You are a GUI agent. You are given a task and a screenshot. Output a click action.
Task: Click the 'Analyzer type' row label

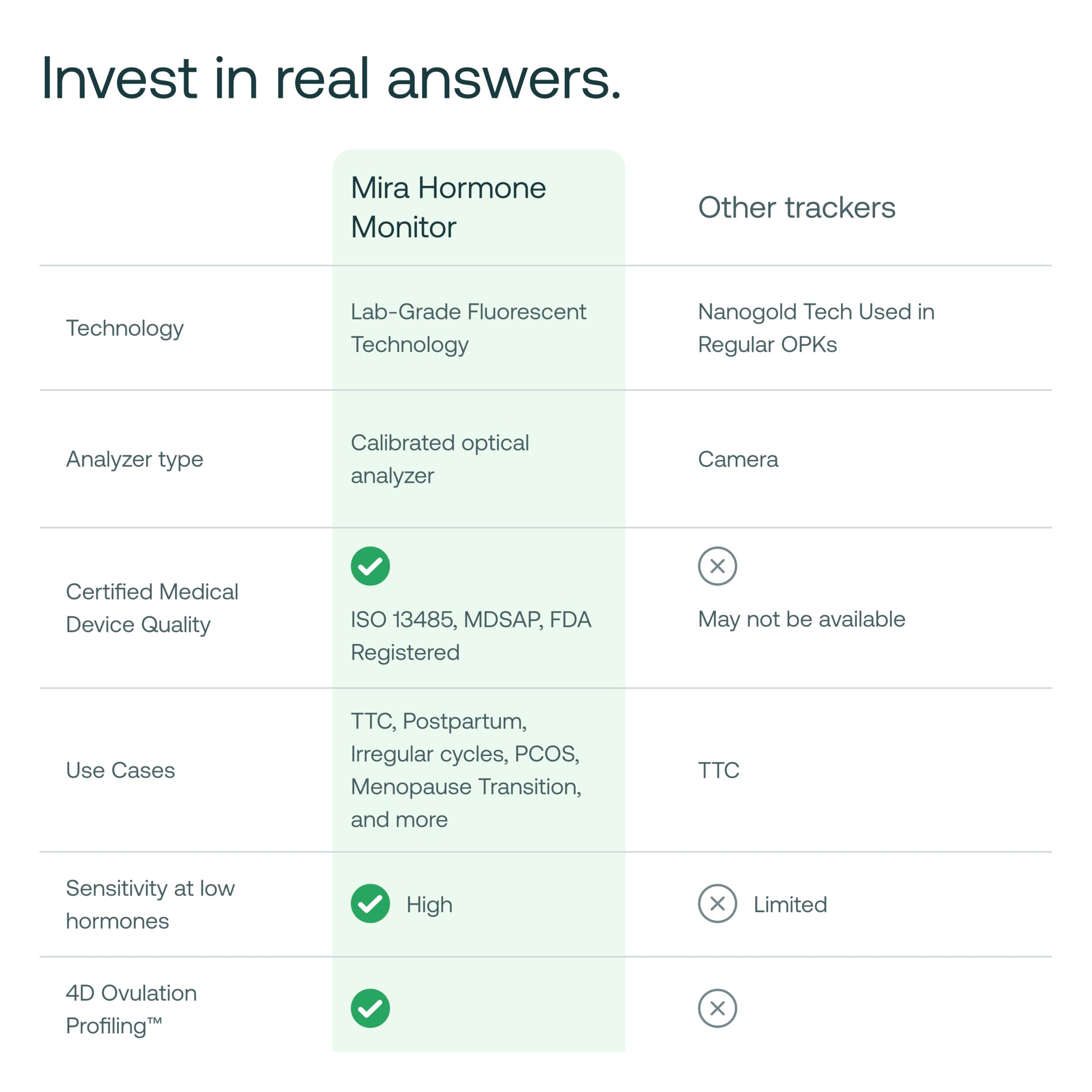click(134, 459)
